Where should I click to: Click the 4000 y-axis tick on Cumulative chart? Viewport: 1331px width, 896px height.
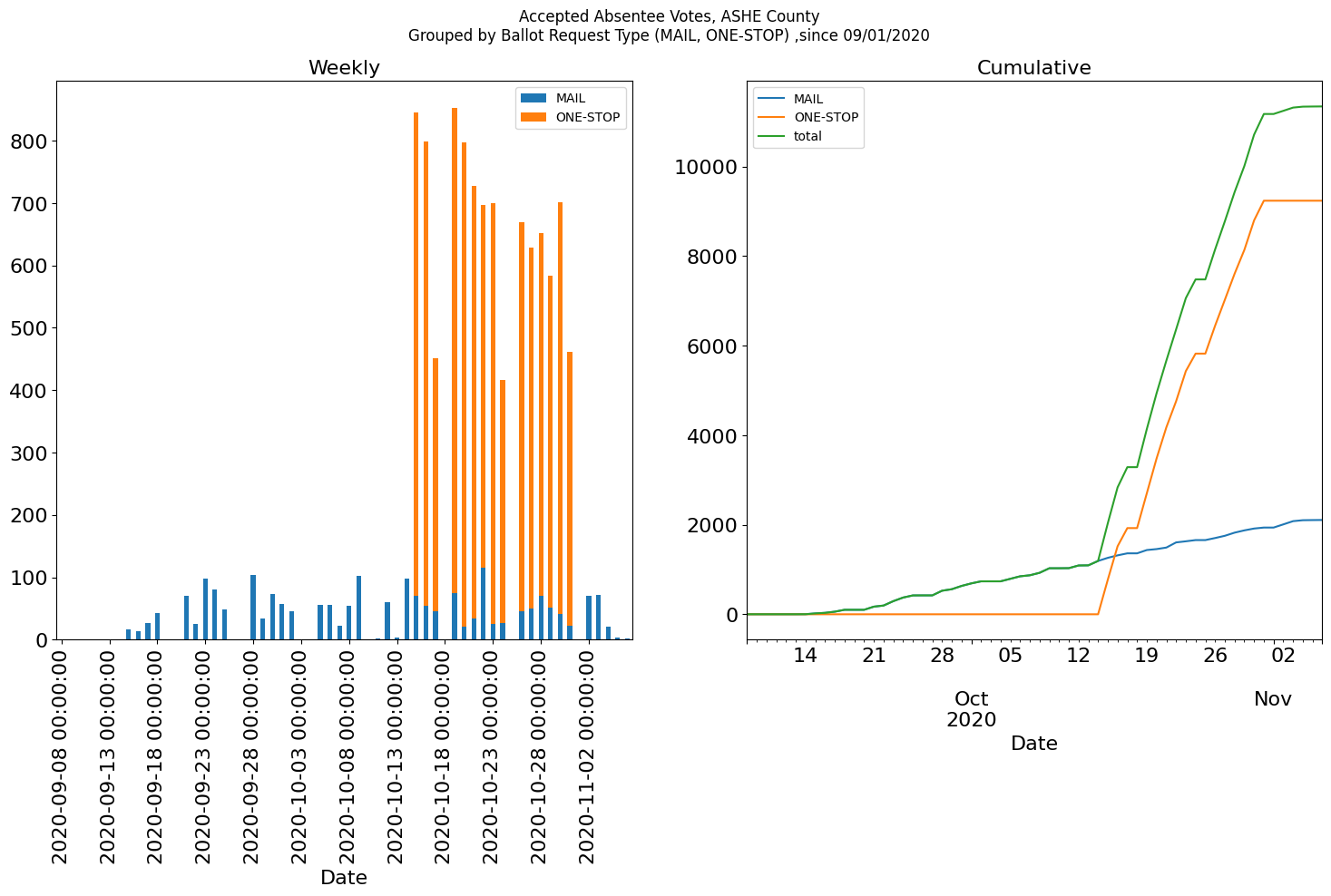(712, 436)
